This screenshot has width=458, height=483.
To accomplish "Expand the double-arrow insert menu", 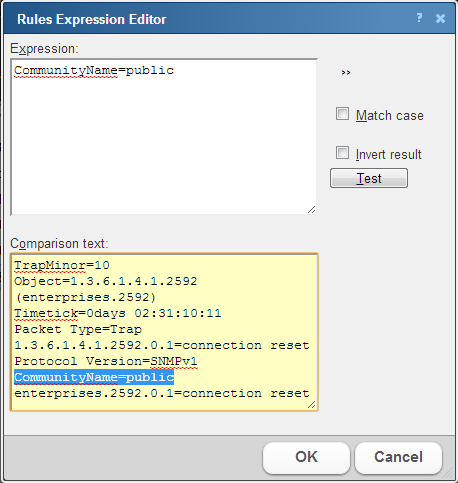I will tap(346, 72).
